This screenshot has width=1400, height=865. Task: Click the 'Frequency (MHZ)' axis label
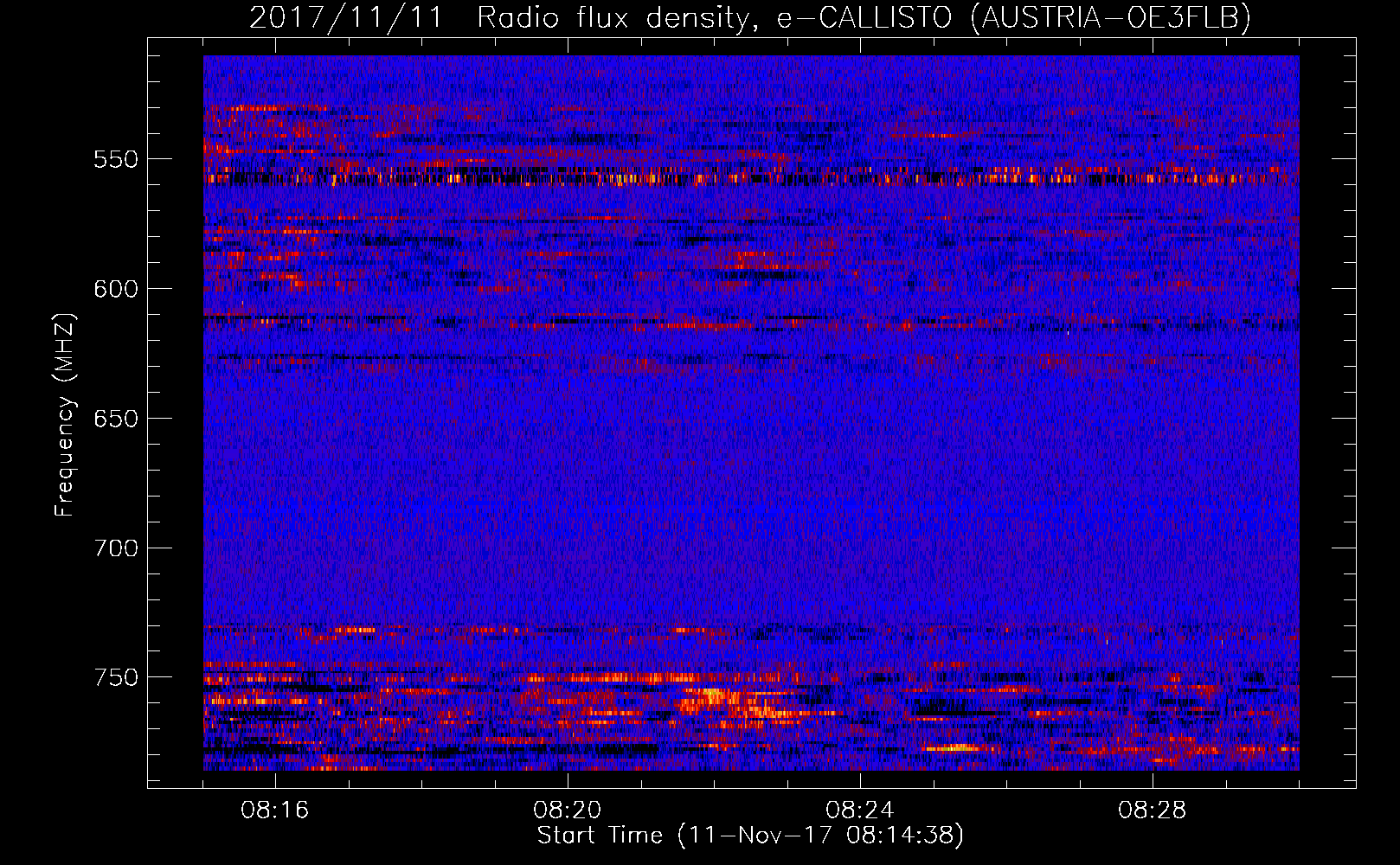click(x=64, y=414)
